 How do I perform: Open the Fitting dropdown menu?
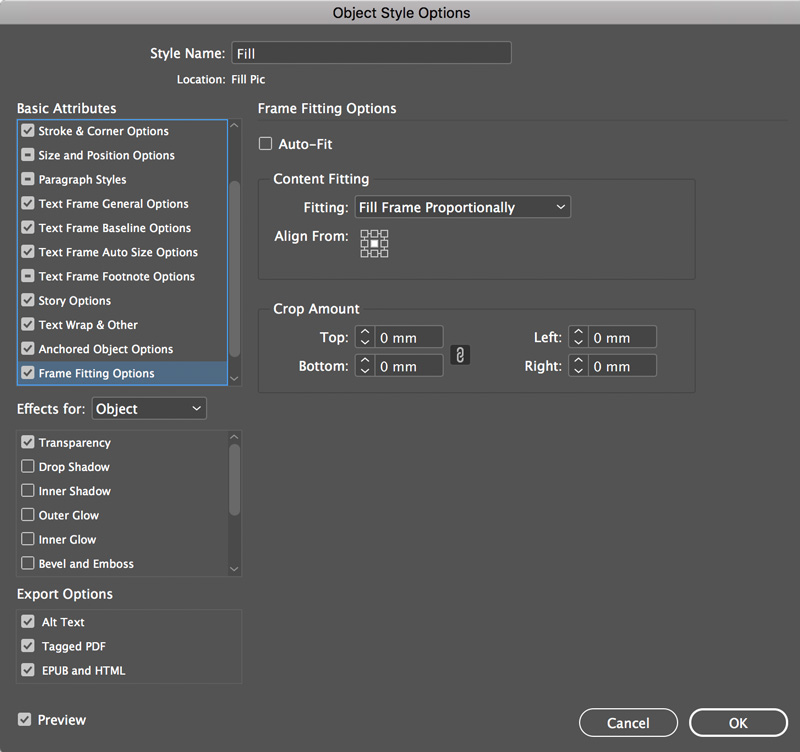463,207
